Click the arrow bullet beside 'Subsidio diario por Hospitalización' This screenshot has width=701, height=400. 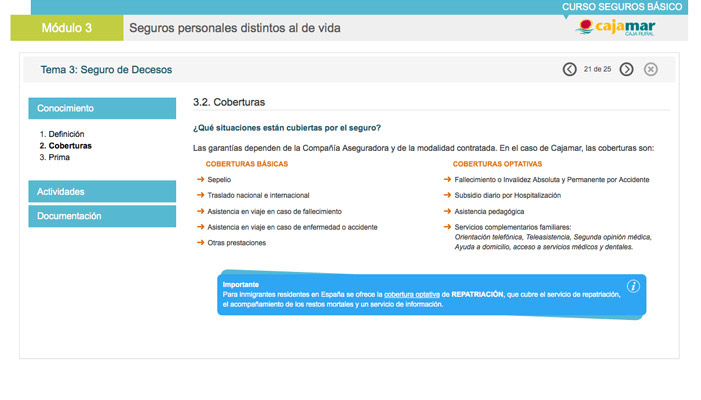tap(447, 195)
